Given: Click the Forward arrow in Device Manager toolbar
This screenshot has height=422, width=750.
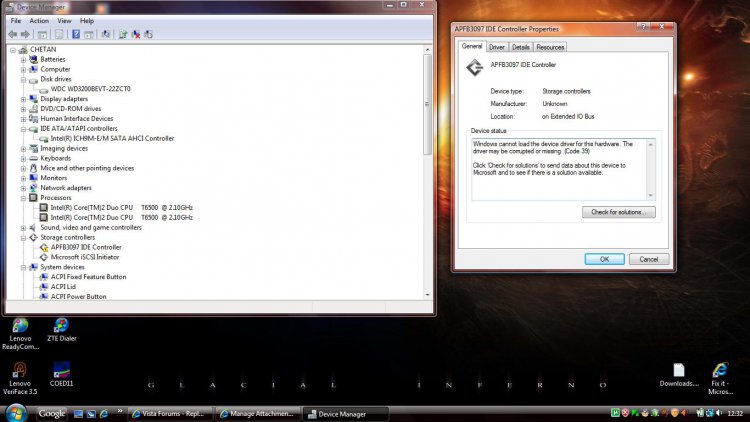Looking at the screenshot, I should click(x=25, y=34).
